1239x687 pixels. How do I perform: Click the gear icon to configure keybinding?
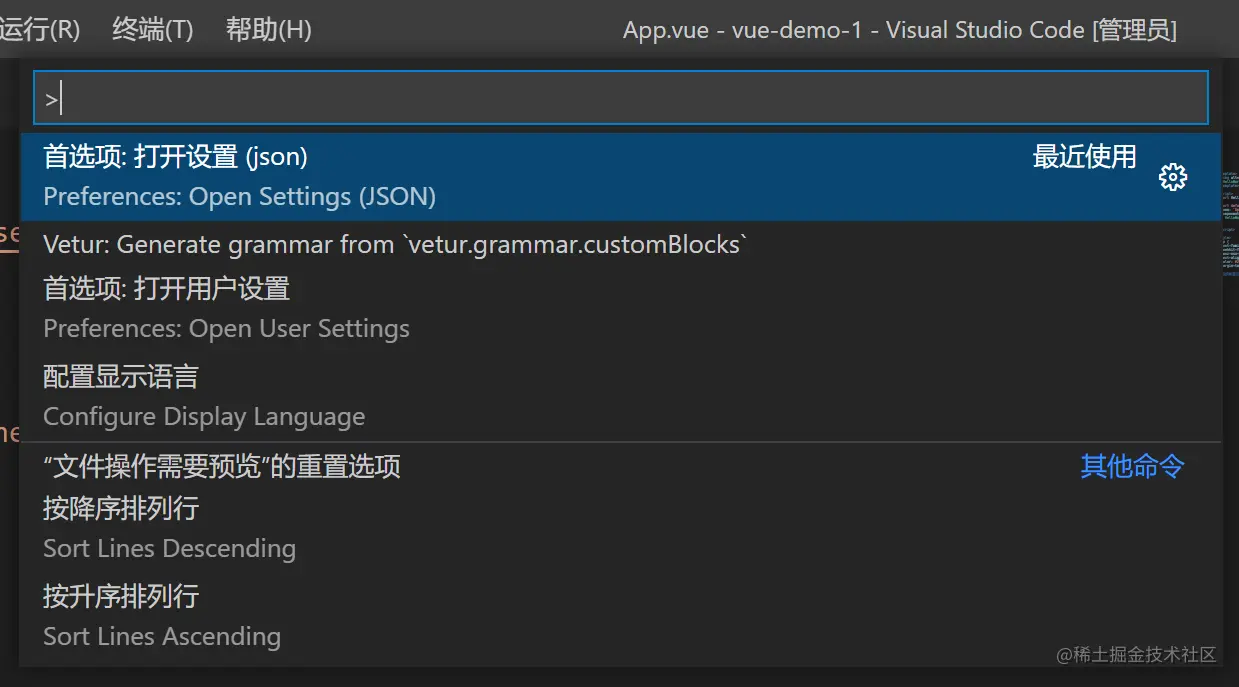click(1172, 178)
